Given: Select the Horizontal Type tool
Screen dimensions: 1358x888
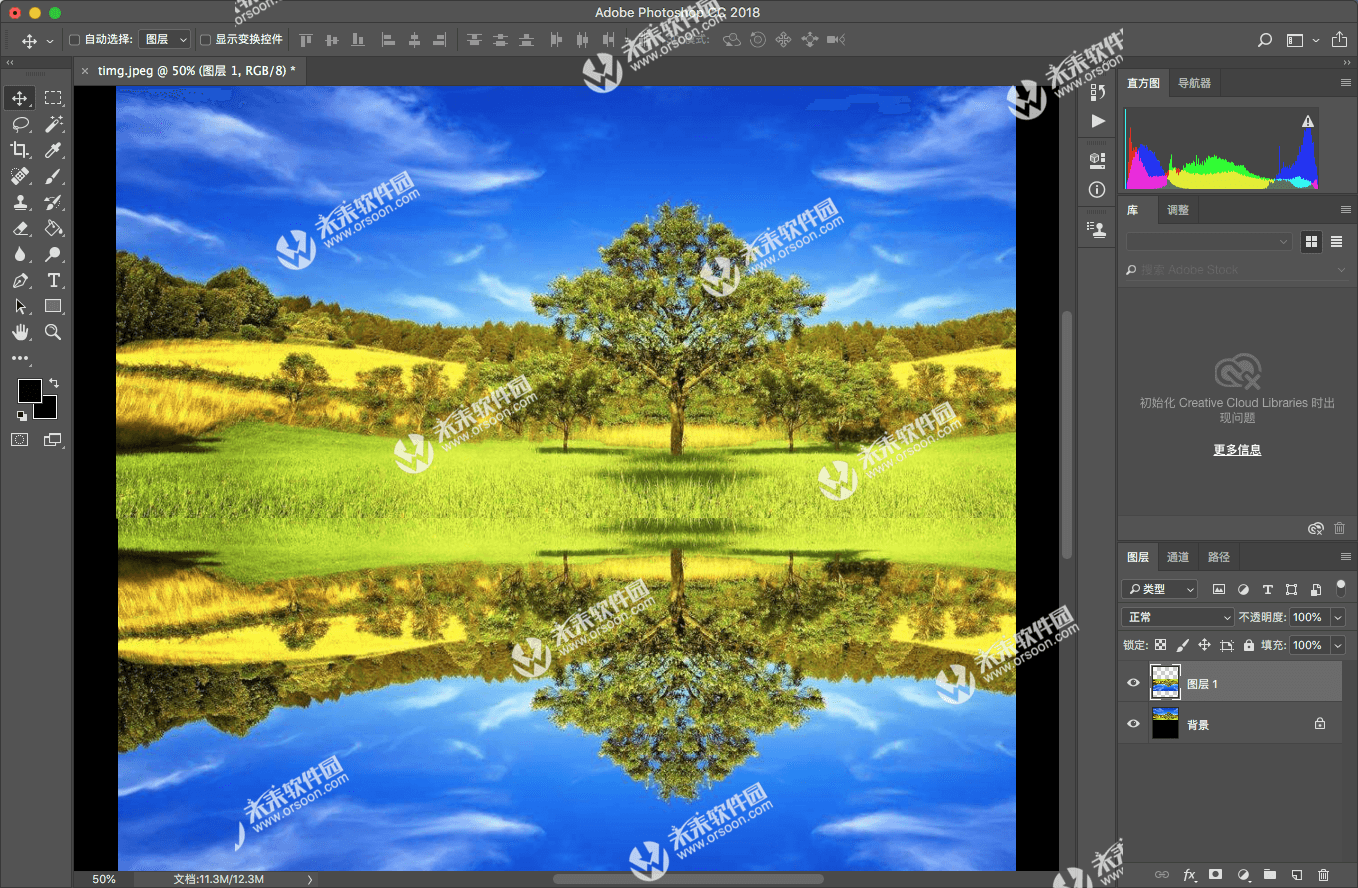Looking at the screenshot, I should [53, 280].
